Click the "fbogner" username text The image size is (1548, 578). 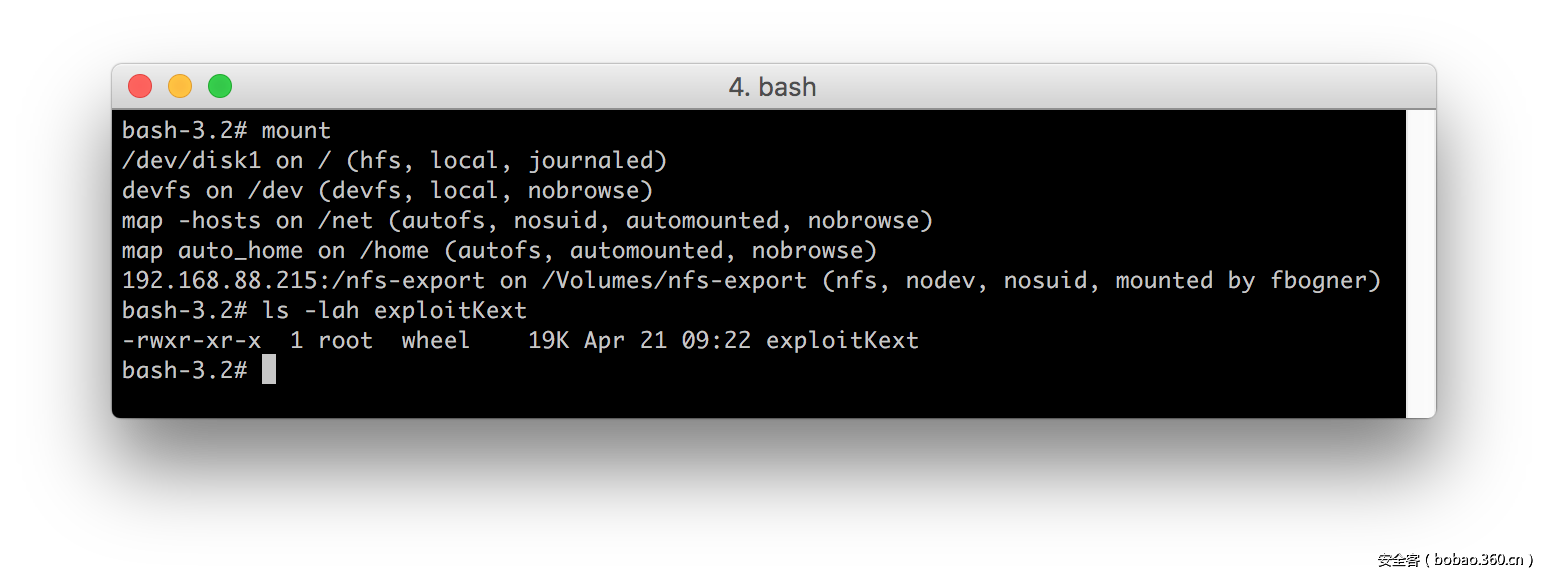click(x=1325, y=281)
